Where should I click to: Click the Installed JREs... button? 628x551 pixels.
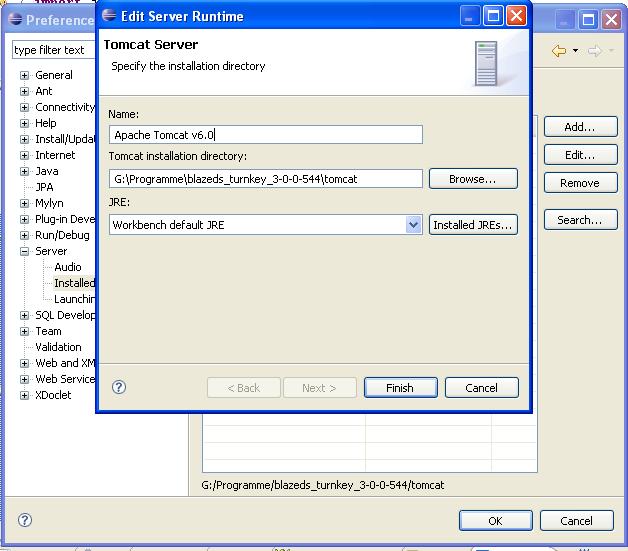473,225
